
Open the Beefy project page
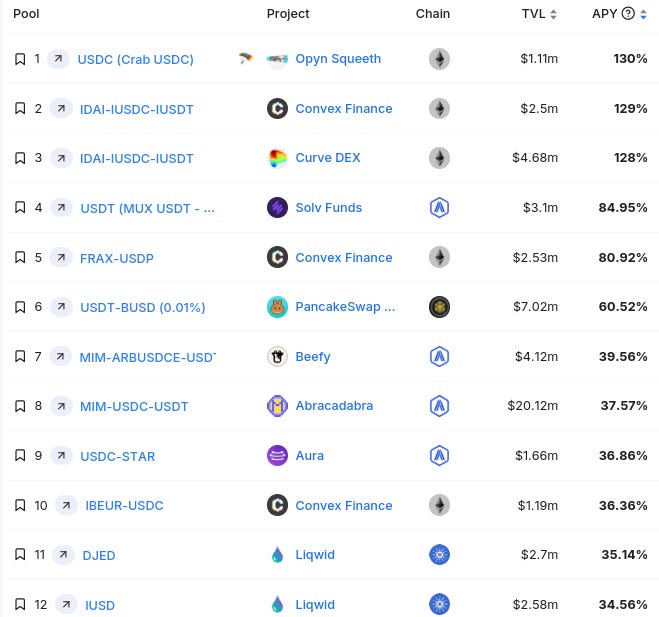[313, 357]
